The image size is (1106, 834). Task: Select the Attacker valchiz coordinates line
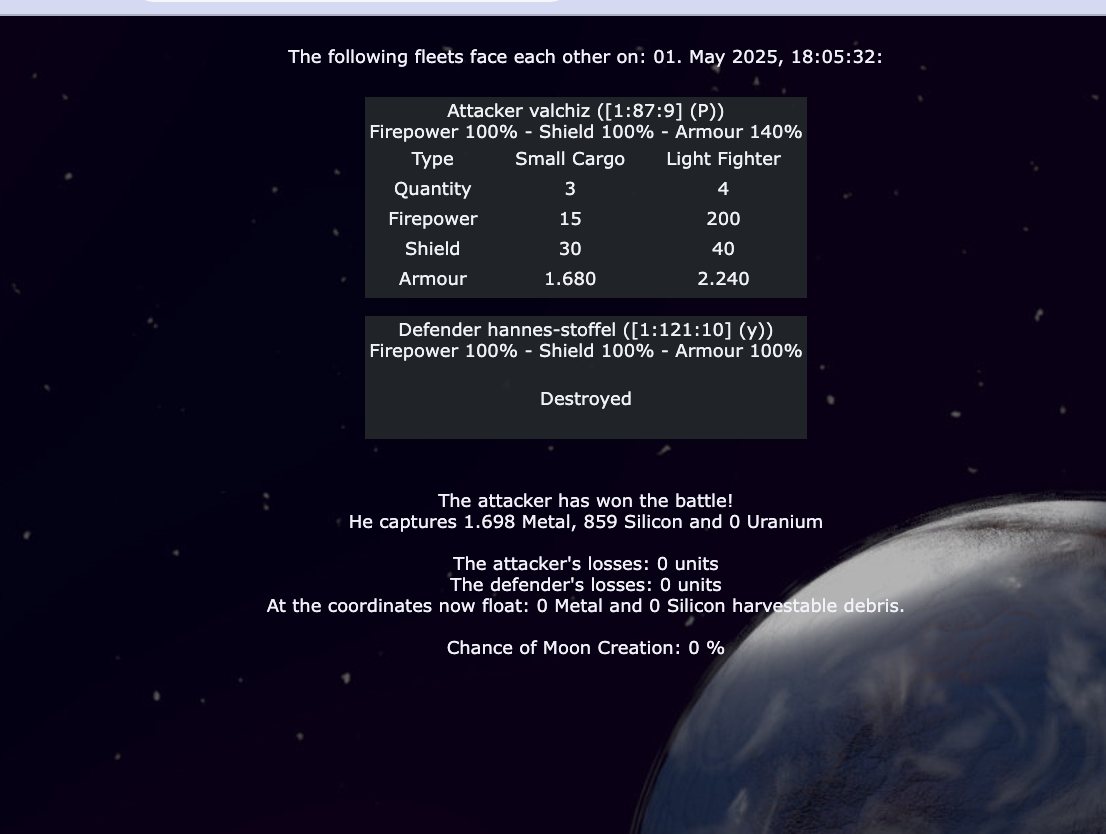pos(585,111)
